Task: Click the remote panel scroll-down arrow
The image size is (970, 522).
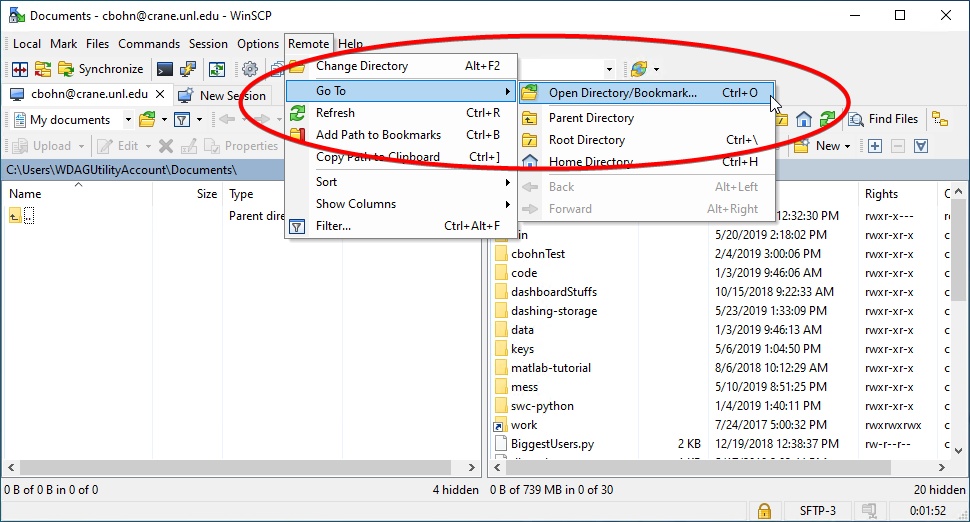Action: point(958,450)
